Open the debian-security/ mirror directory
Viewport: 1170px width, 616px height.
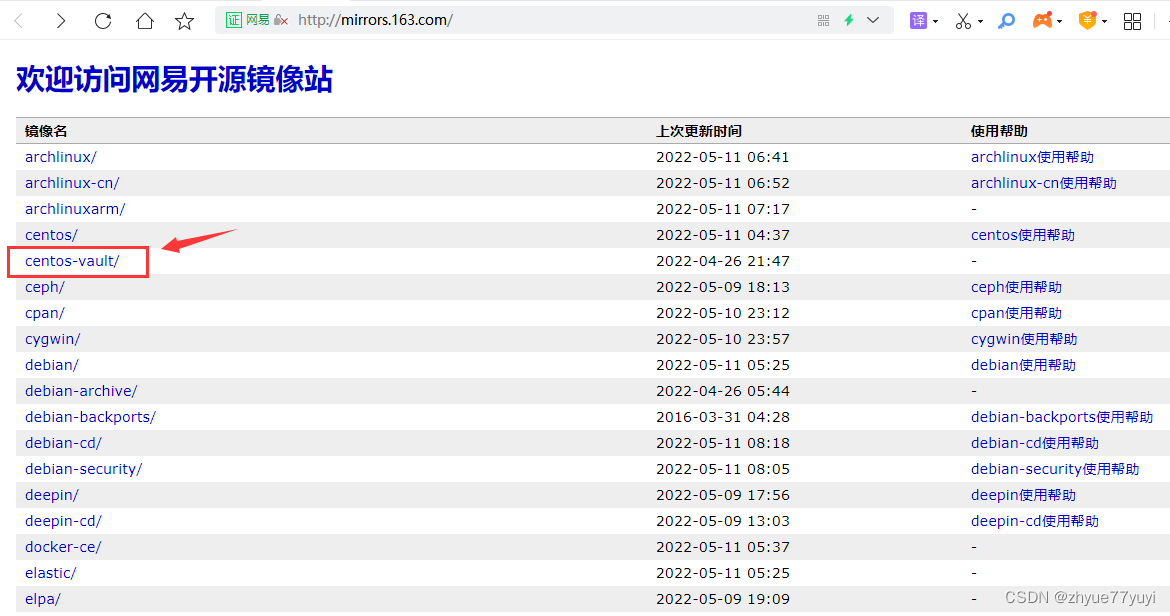point(84,469)
